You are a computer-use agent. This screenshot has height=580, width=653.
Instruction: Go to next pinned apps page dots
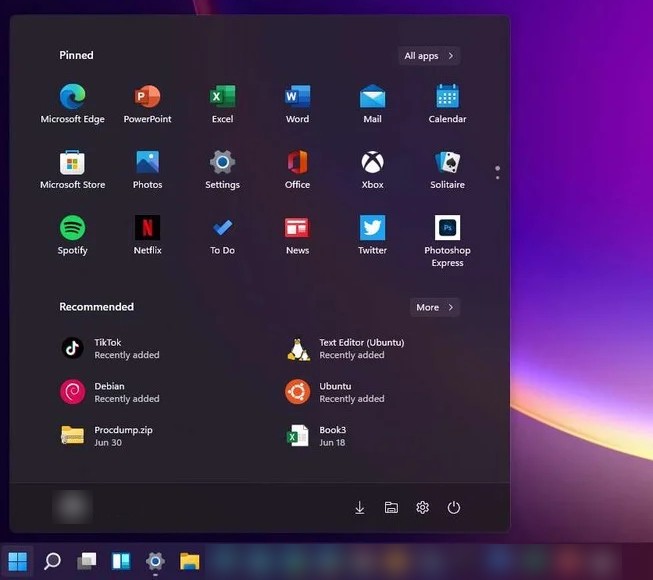click(497, 172)
